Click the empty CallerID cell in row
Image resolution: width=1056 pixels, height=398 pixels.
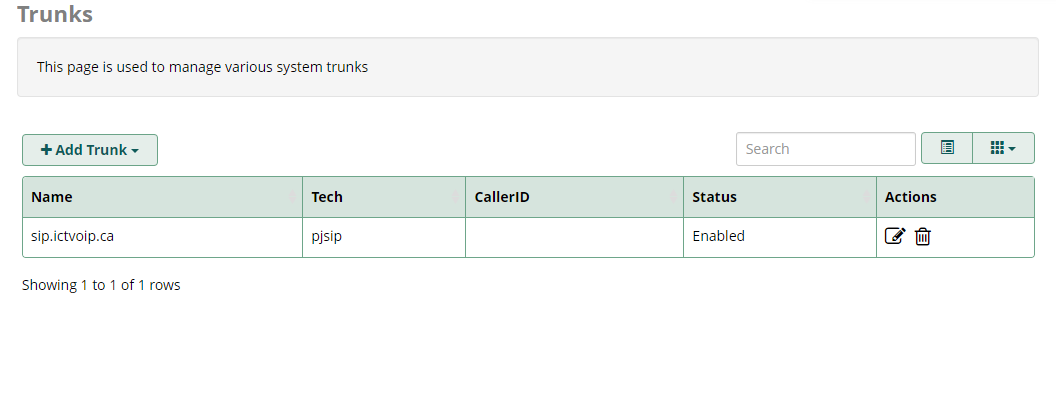(x=574, y=237)
